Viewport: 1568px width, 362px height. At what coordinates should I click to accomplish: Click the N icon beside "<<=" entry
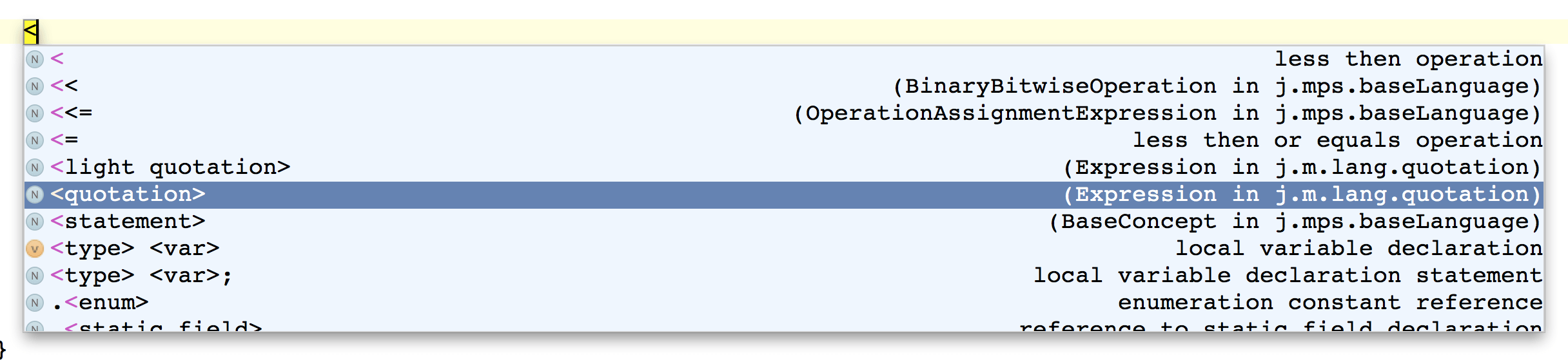point(35,113)
